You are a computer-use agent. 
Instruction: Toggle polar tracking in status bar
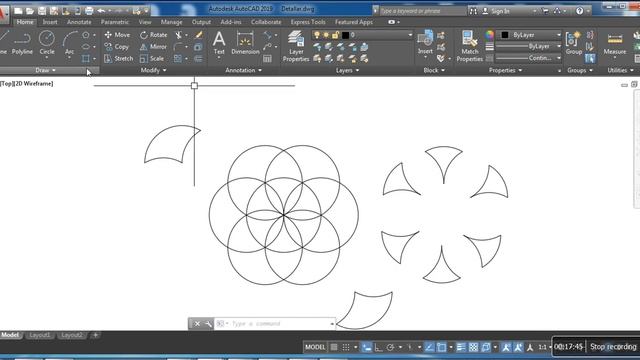tap(391, 347)
